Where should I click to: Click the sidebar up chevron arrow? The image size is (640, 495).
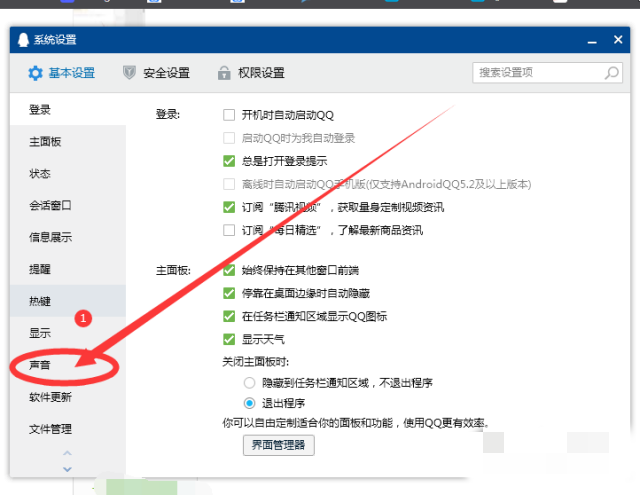pyautogui.click(x=67, y=453)
